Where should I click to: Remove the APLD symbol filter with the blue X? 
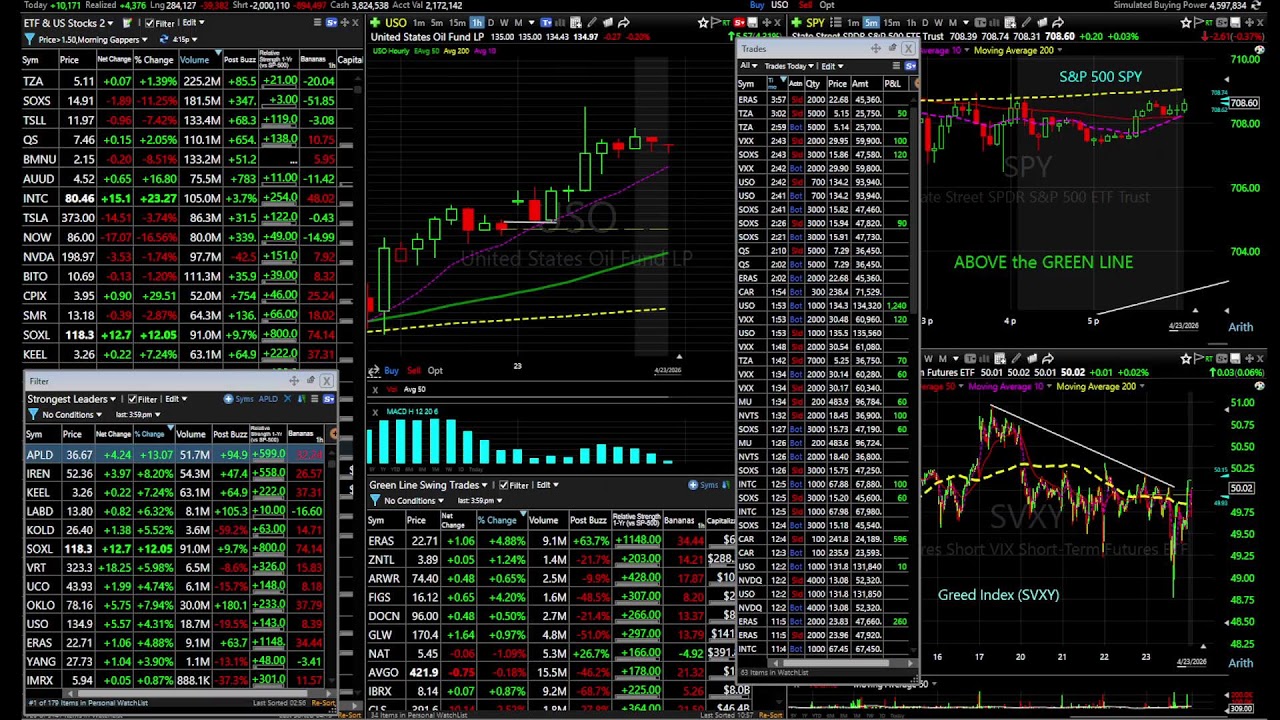(287, 399)
